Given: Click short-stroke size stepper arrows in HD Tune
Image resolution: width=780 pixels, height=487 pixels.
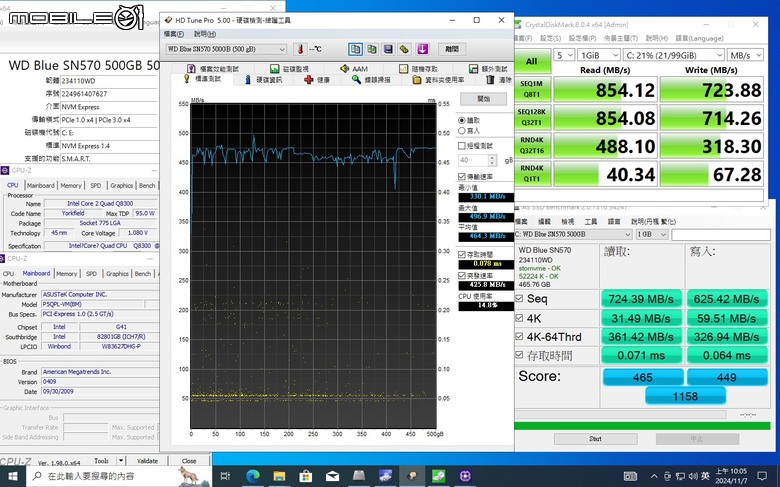Looking at the screenshot, I should point(492,160).
